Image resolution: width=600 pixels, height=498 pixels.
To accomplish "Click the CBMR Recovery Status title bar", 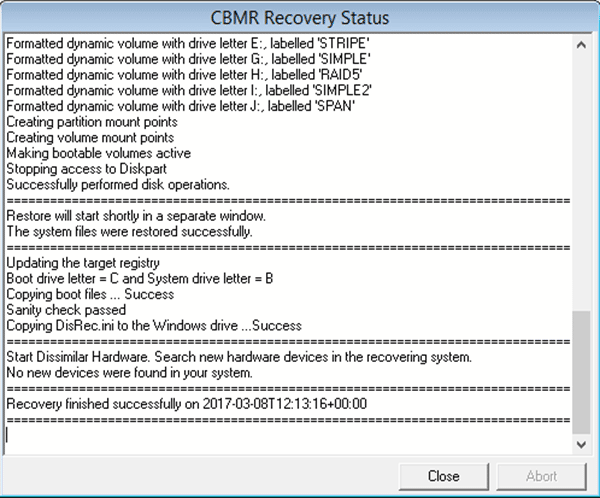I will [x=300, y=18].
